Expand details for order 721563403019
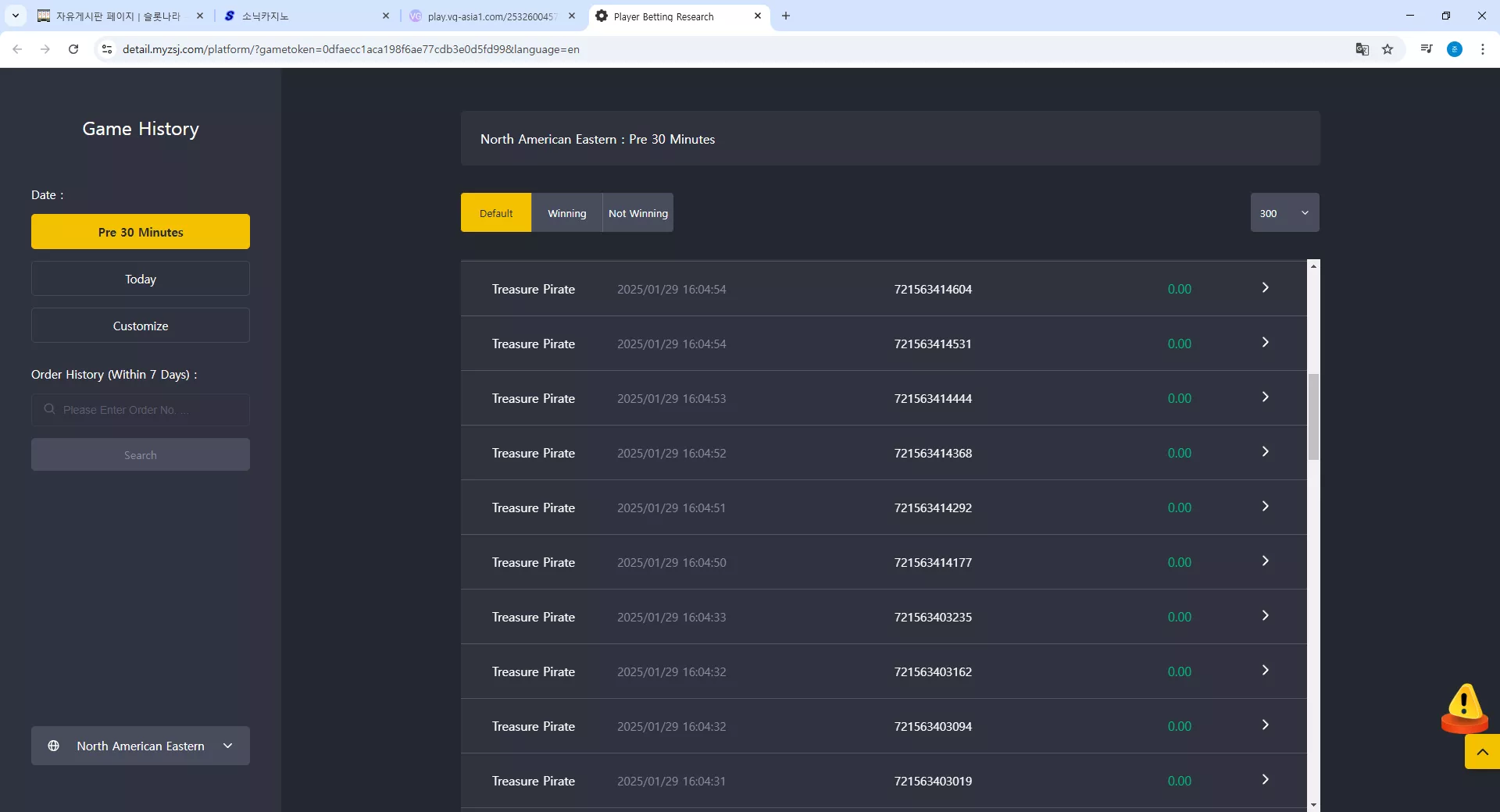The height and width of the screenshot is (812, 1500). coord(1266,780)
